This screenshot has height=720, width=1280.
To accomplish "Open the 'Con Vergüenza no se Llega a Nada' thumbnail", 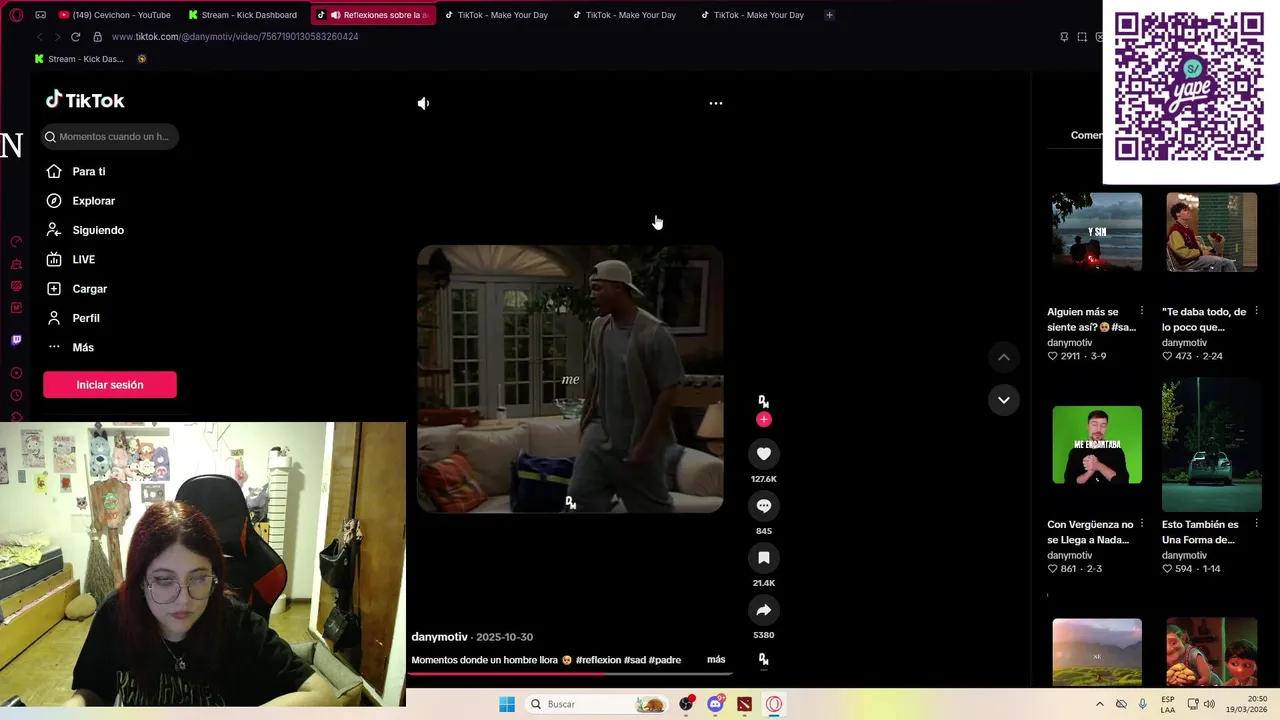I will coord(1097,445).
